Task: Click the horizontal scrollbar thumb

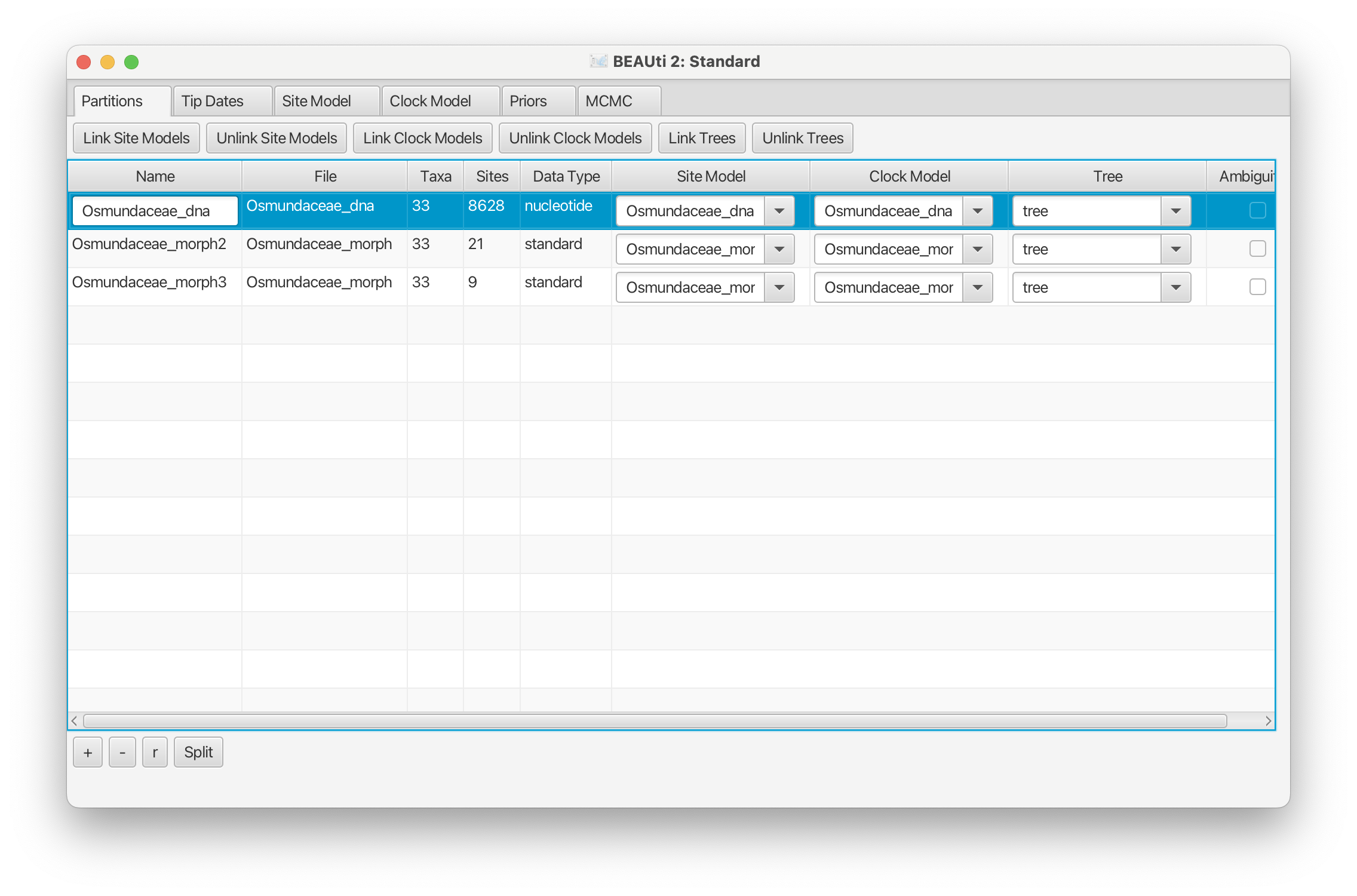Action: coord(655,721)
